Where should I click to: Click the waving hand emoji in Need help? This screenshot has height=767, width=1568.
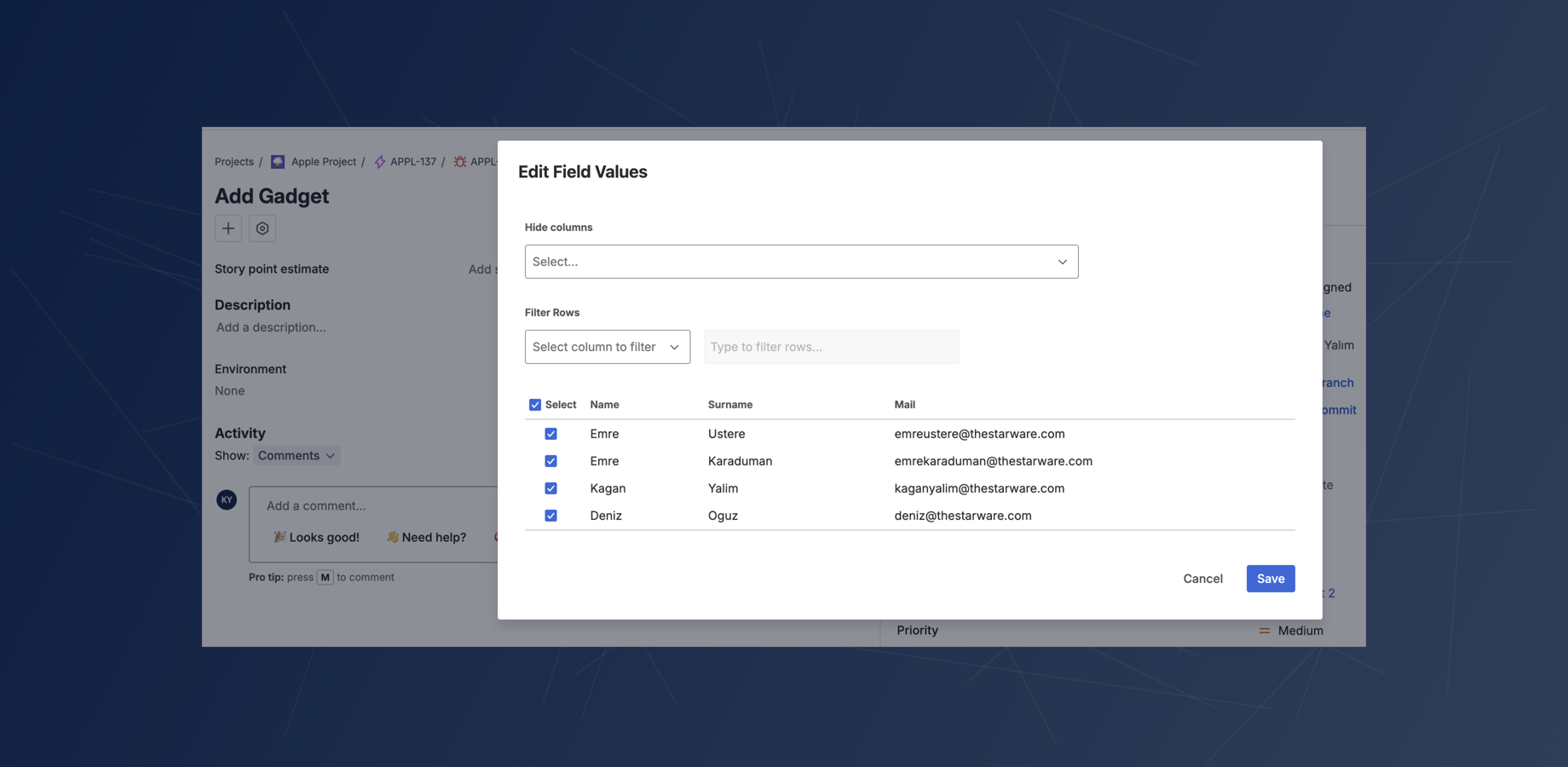[393, 537]
